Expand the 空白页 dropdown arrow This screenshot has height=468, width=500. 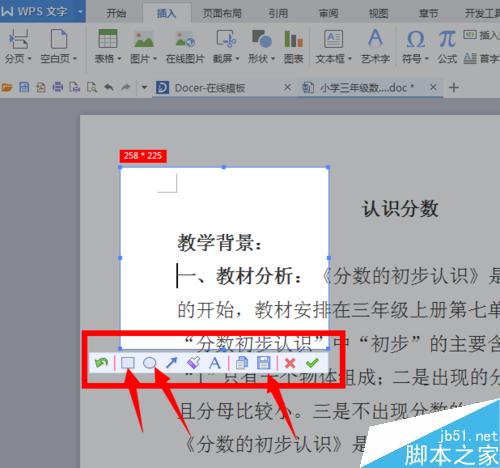[75, 59]
